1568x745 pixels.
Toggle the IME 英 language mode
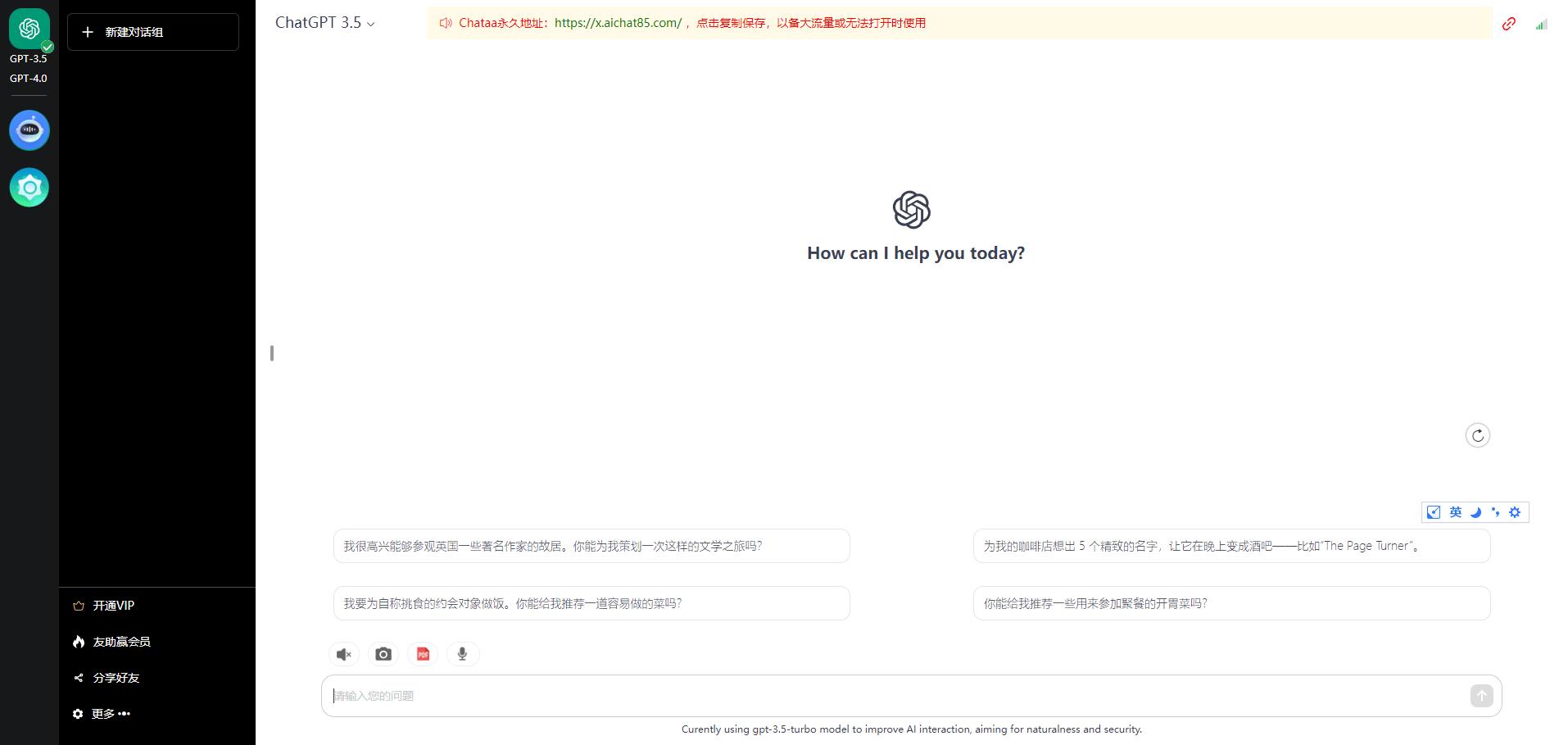[x=1455, y=512]
